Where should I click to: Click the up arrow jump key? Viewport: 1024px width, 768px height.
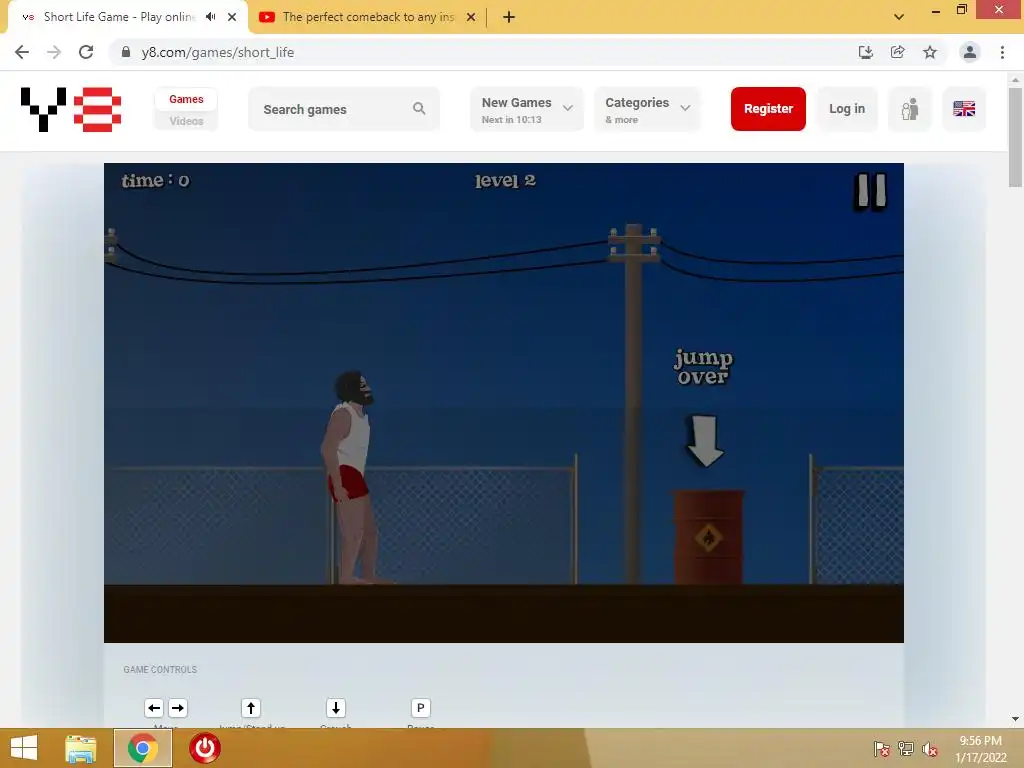pyautogui.click(x=251, y=708)
